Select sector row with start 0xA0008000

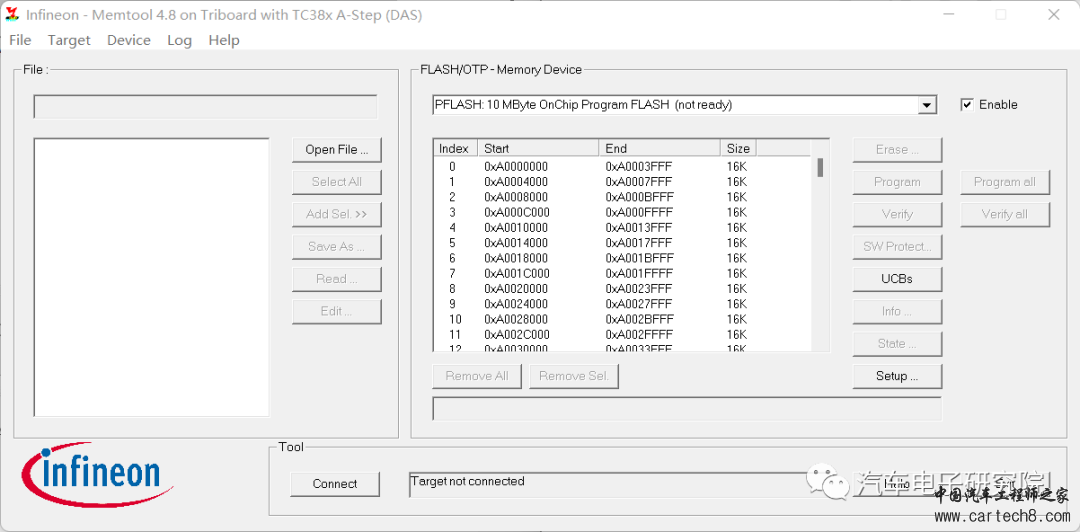click(622, 197)
